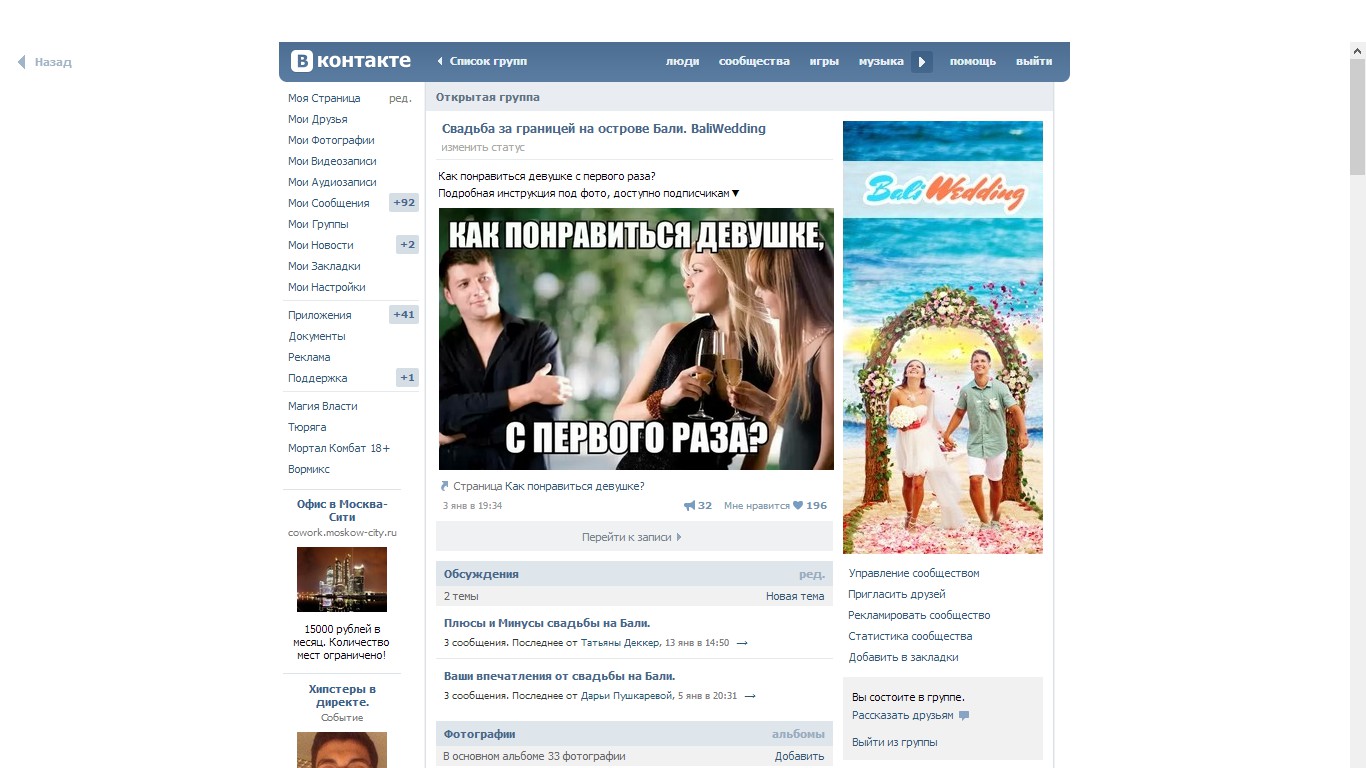
Task: Click the arrow after Ваши впечатления discussion
Action: (x=750, y=696)
